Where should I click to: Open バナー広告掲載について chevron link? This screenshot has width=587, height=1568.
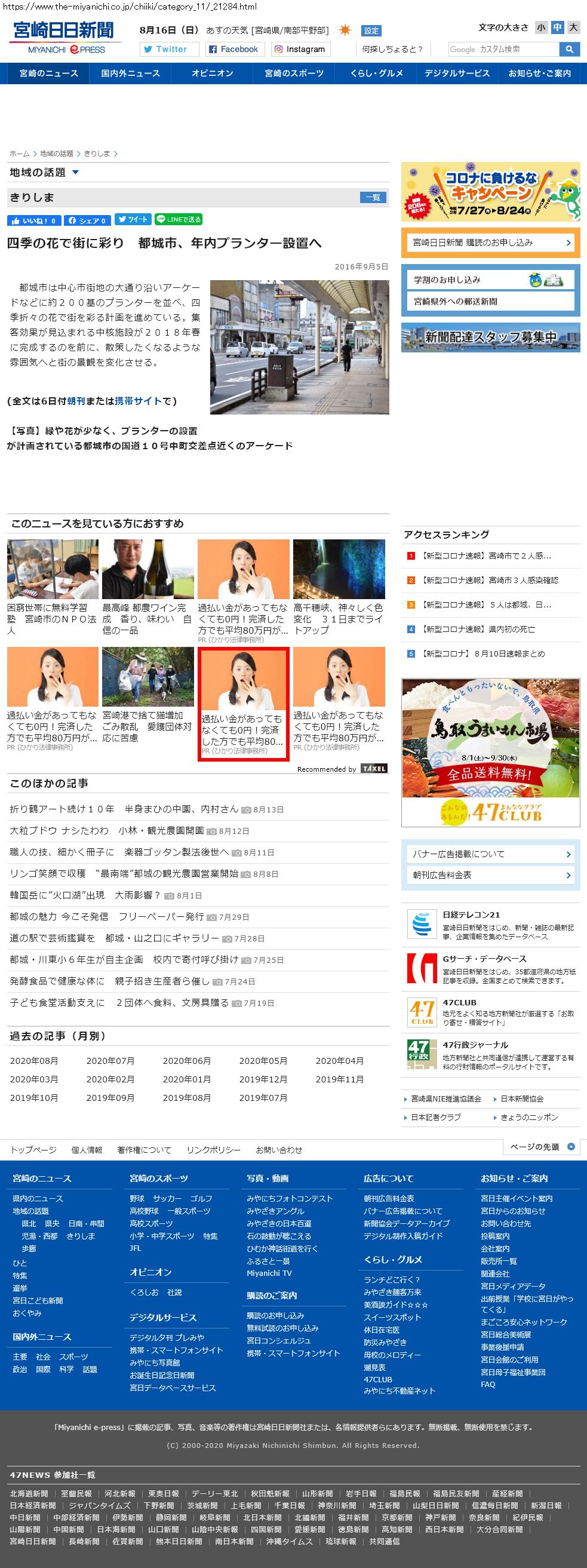coord(568,854)
